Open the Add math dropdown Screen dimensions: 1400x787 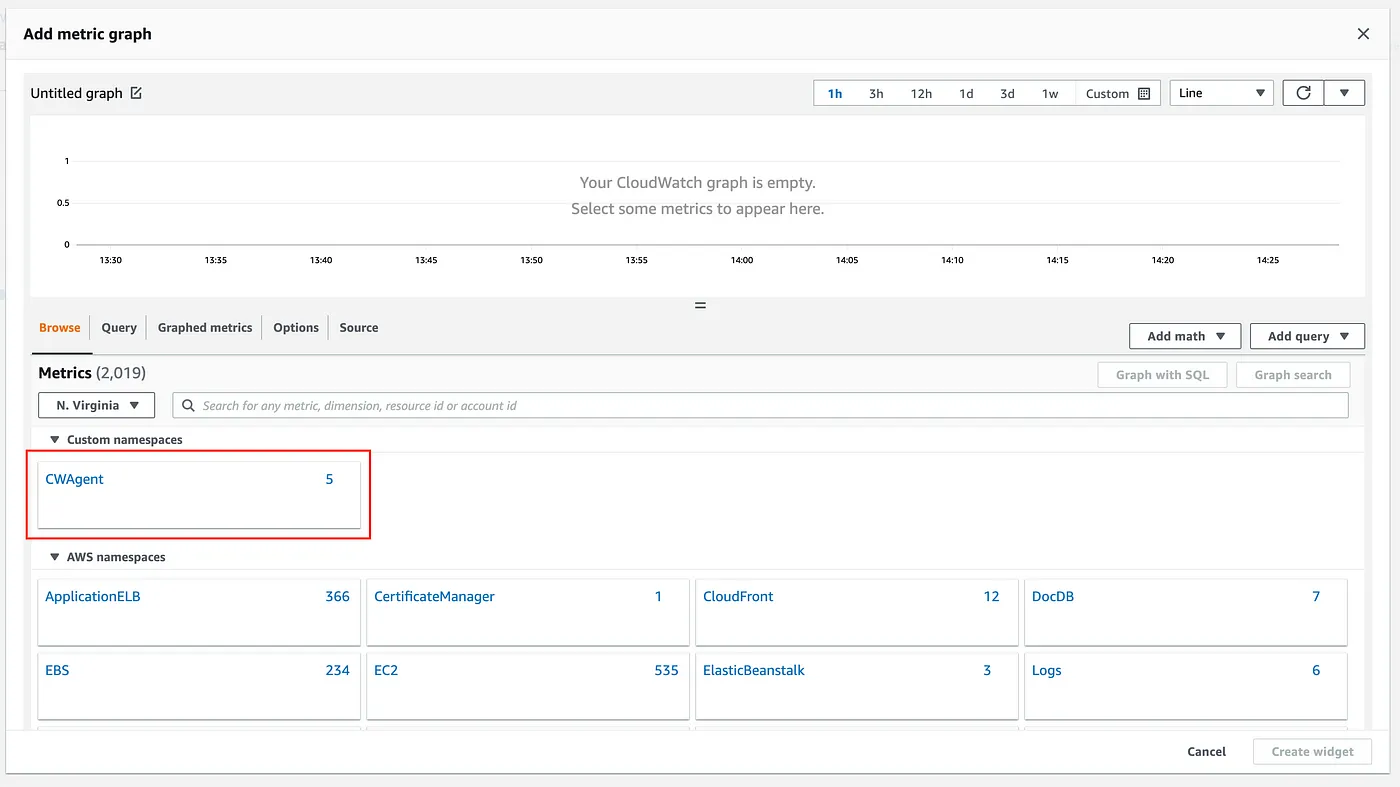coord(1185,336)
